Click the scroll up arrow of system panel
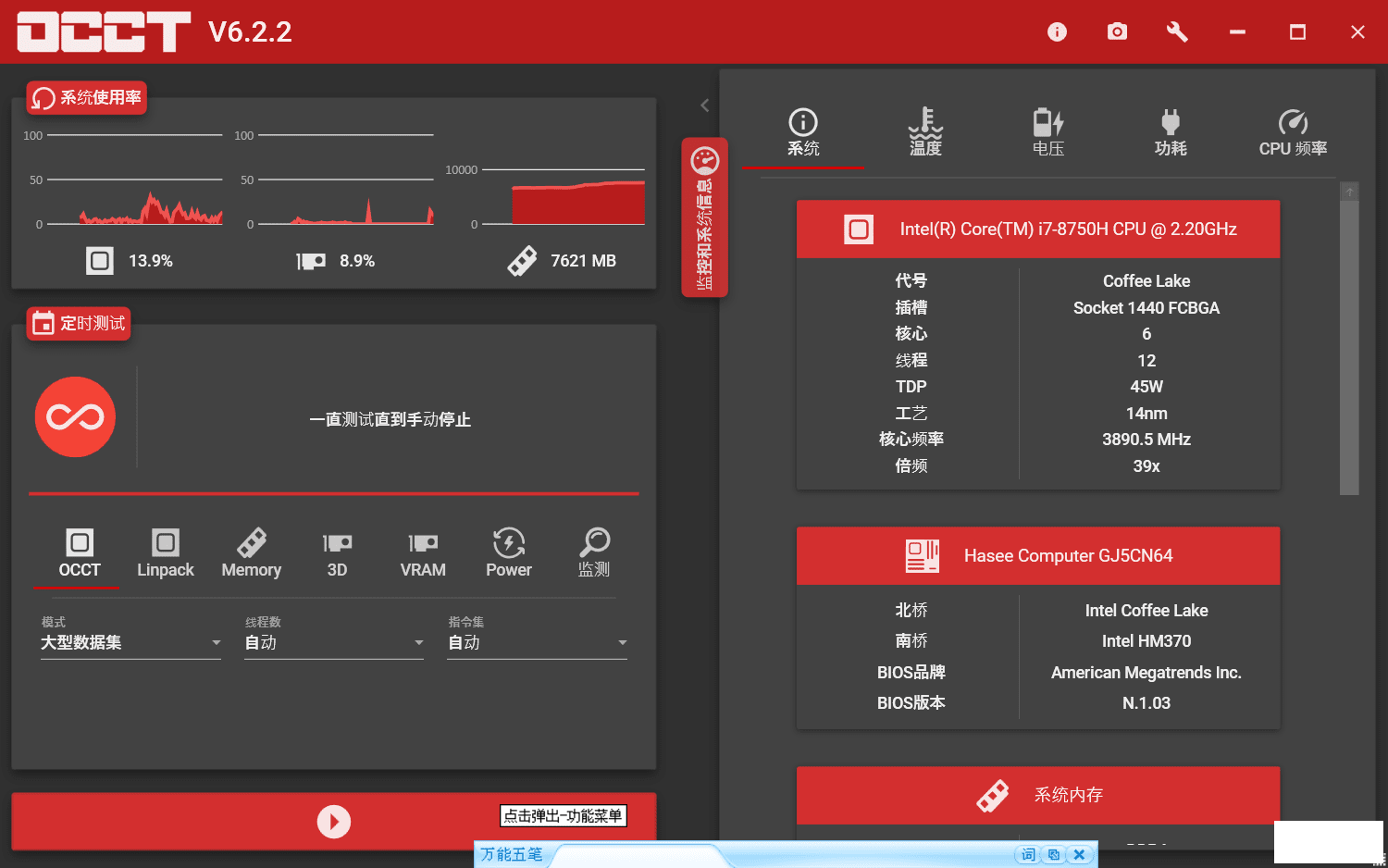 [x=1350, y=192]
